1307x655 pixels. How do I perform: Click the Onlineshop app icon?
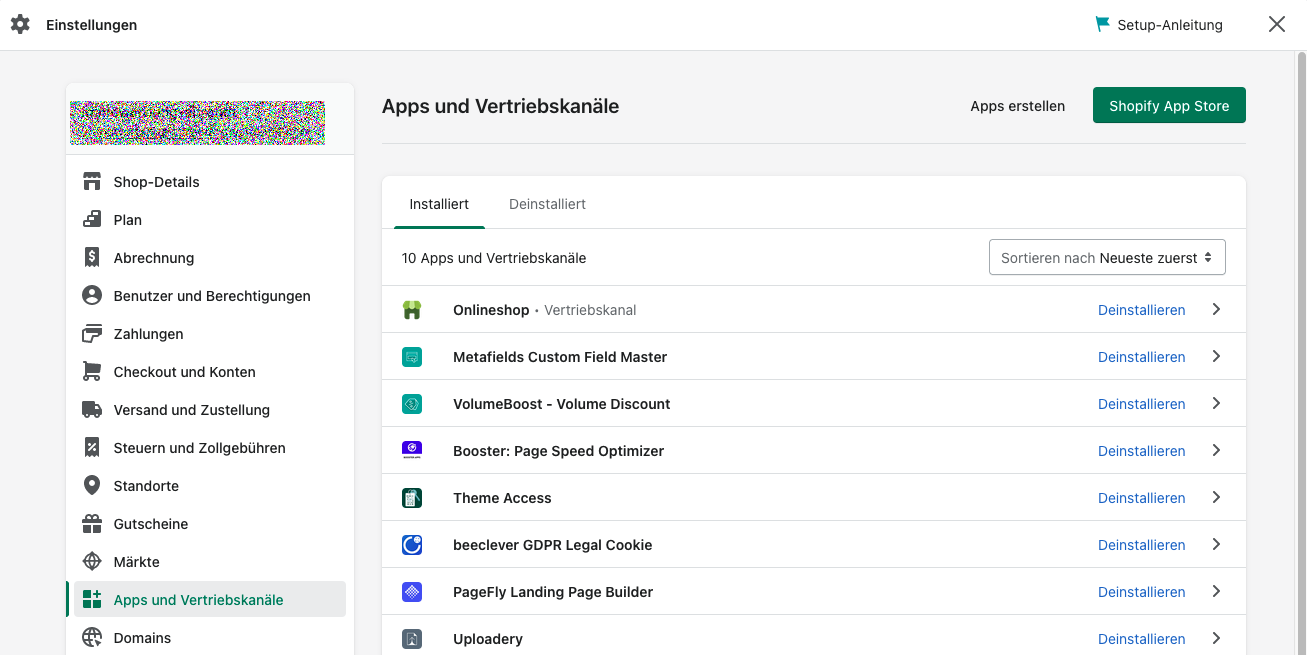tap(412, 310)
